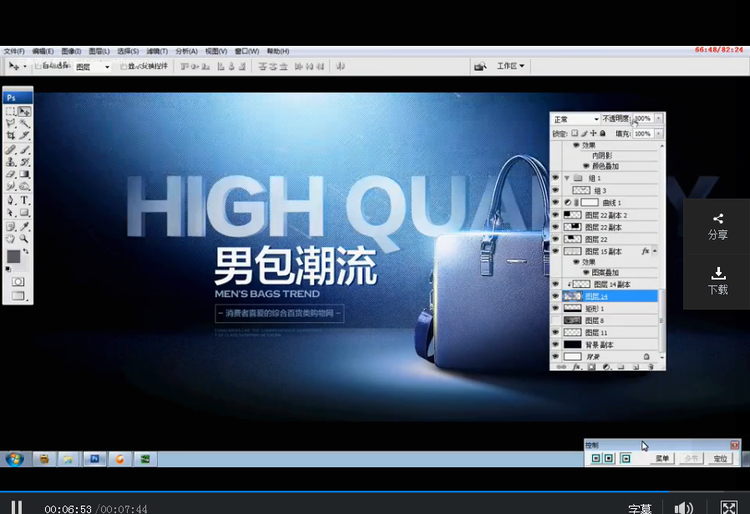This screenshot has height=514, width=750.
Task: Hide 图层 22 layer visibility eye
Action: pyautogui.click(x=556, y=239)
